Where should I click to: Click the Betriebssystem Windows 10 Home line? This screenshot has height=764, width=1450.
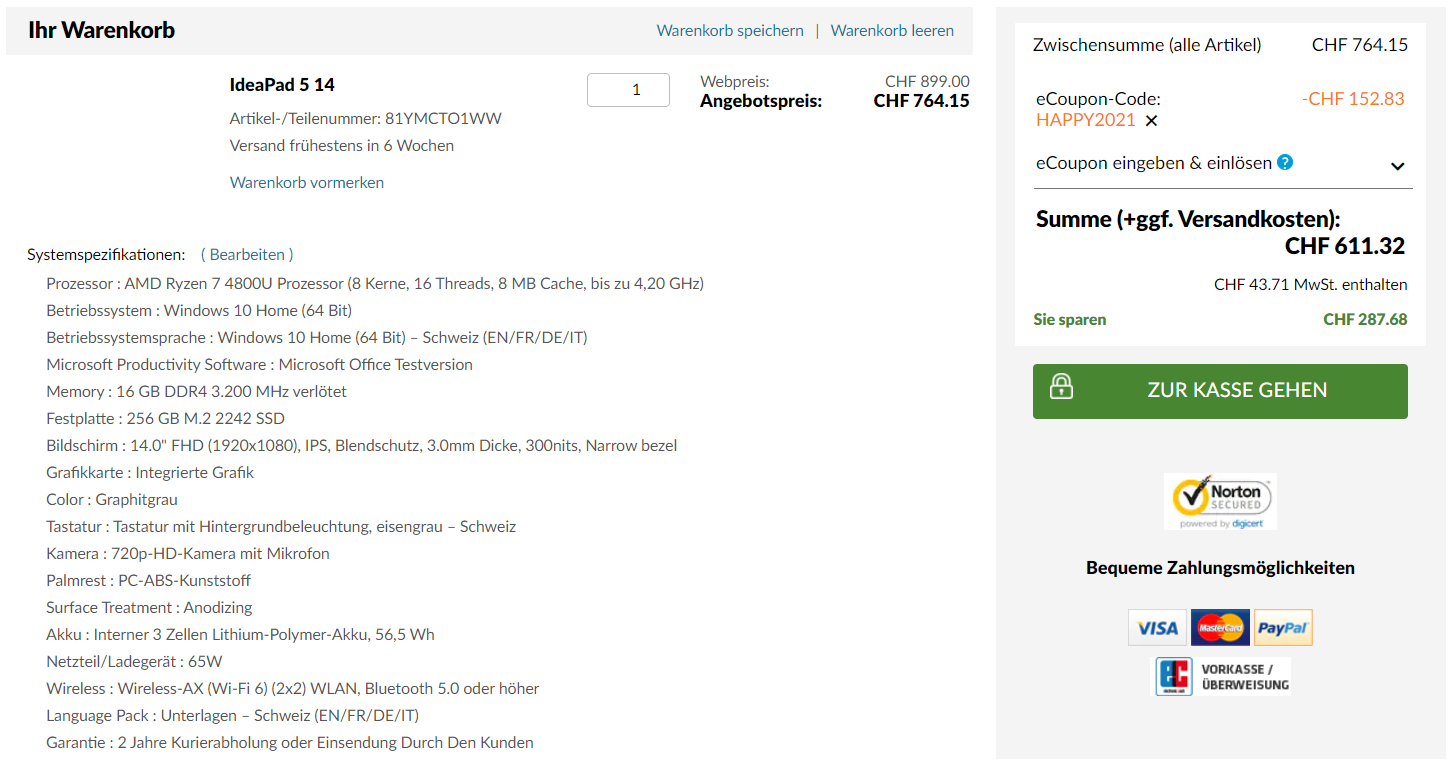pos(199,311)
